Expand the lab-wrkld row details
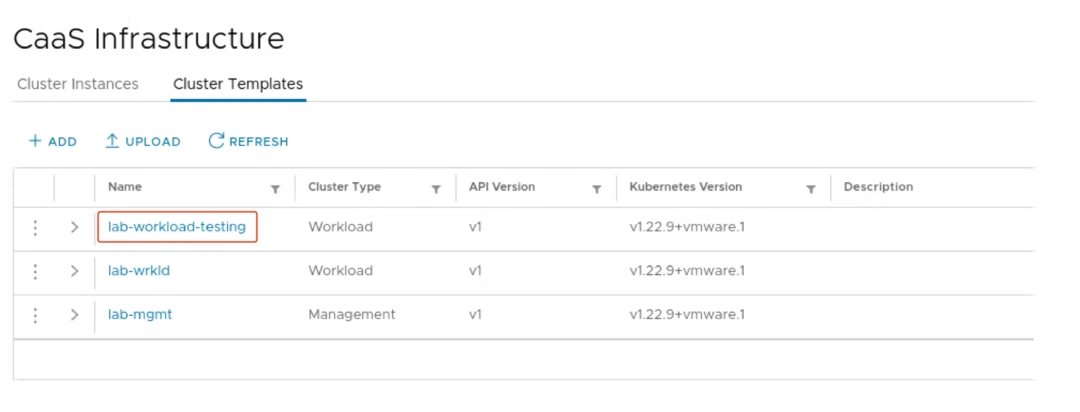The height and width of the screenshot is (412, 1080). (x=74, y=272)
